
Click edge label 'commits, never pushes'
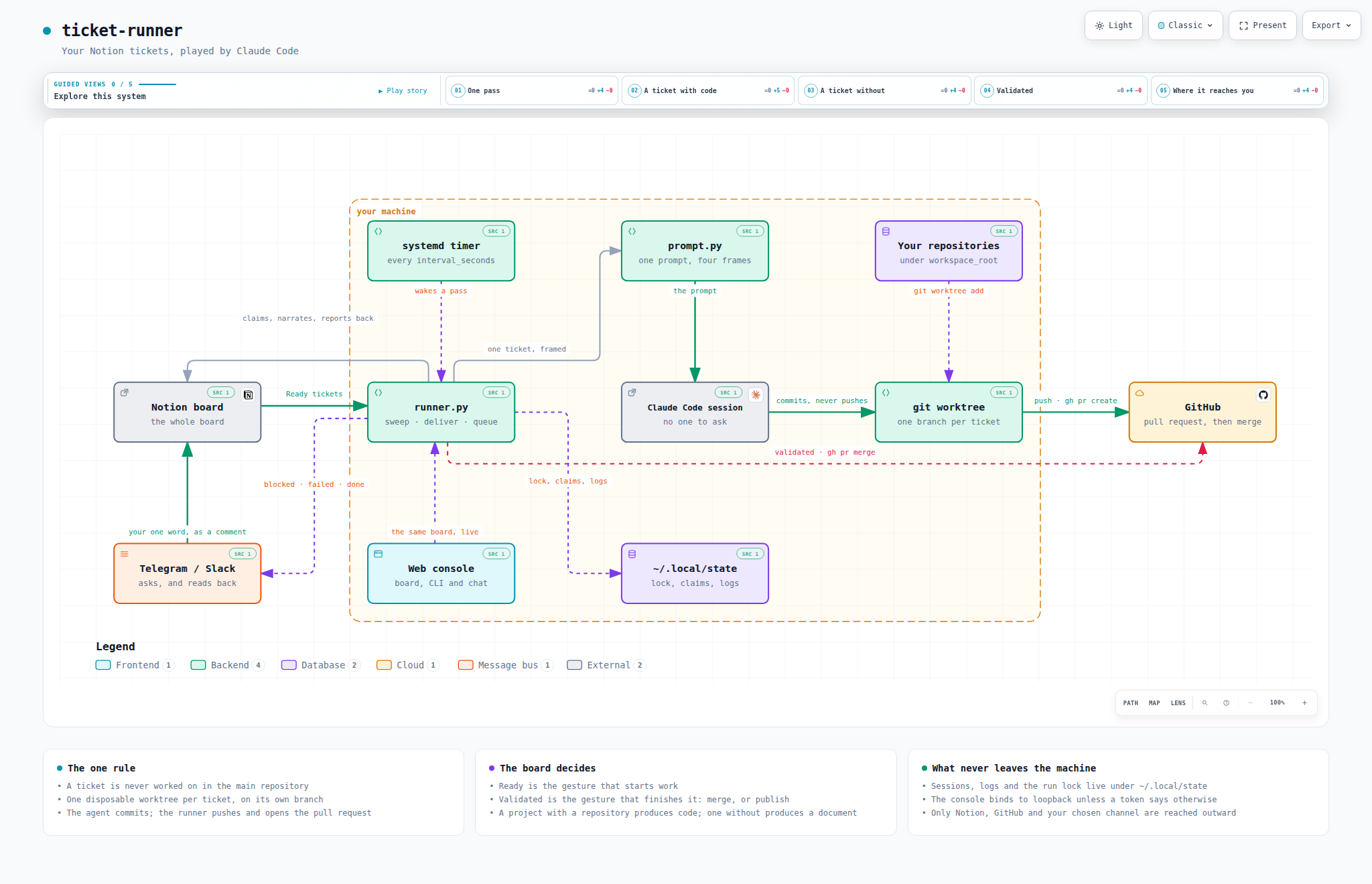[822, 400]
